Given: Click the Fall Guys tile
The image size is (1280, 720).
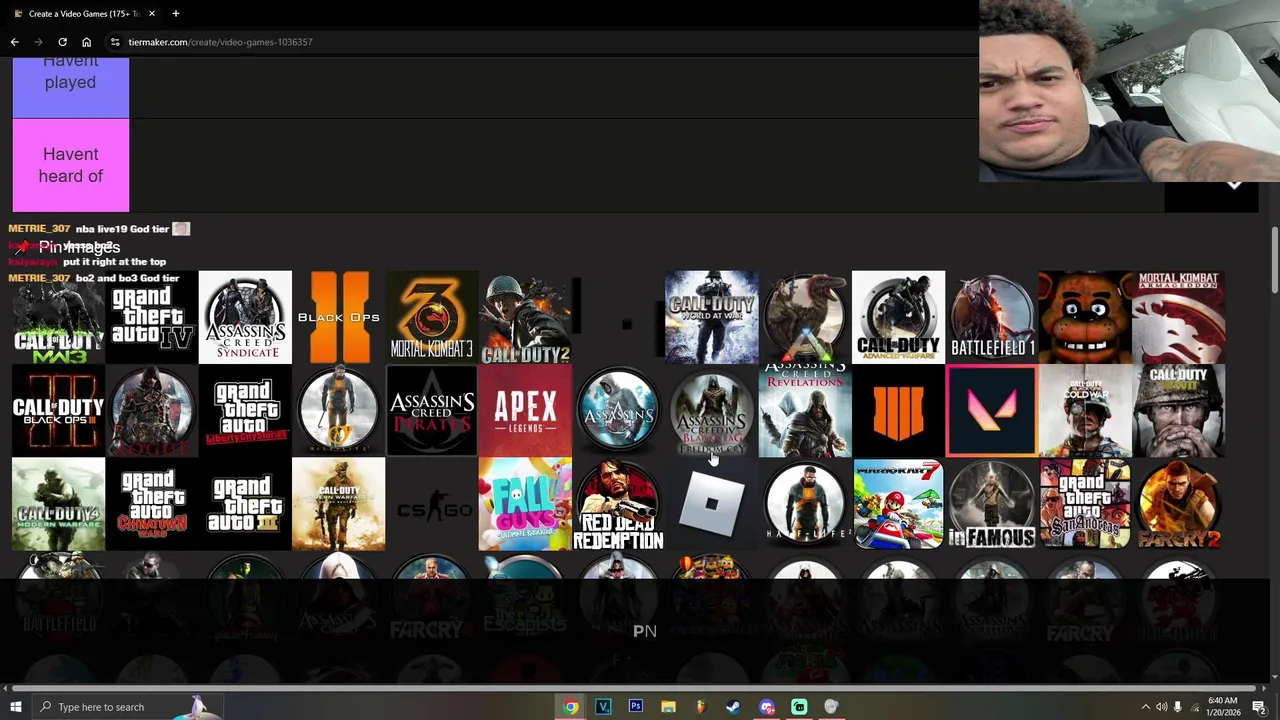Looking at the screenshot, I should [525, 504].
